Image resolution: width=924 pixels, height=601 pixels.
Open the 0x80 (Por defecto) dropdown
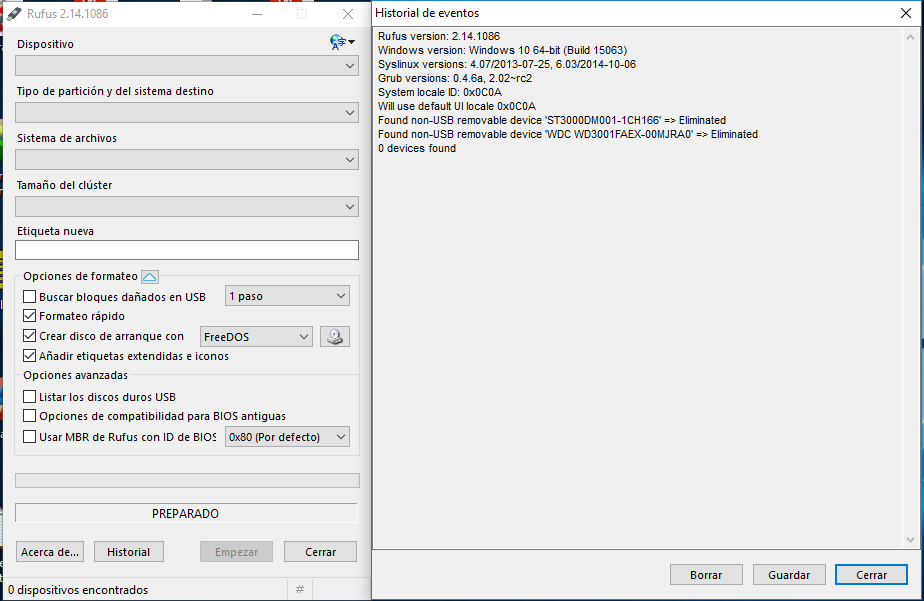point(287,437)
